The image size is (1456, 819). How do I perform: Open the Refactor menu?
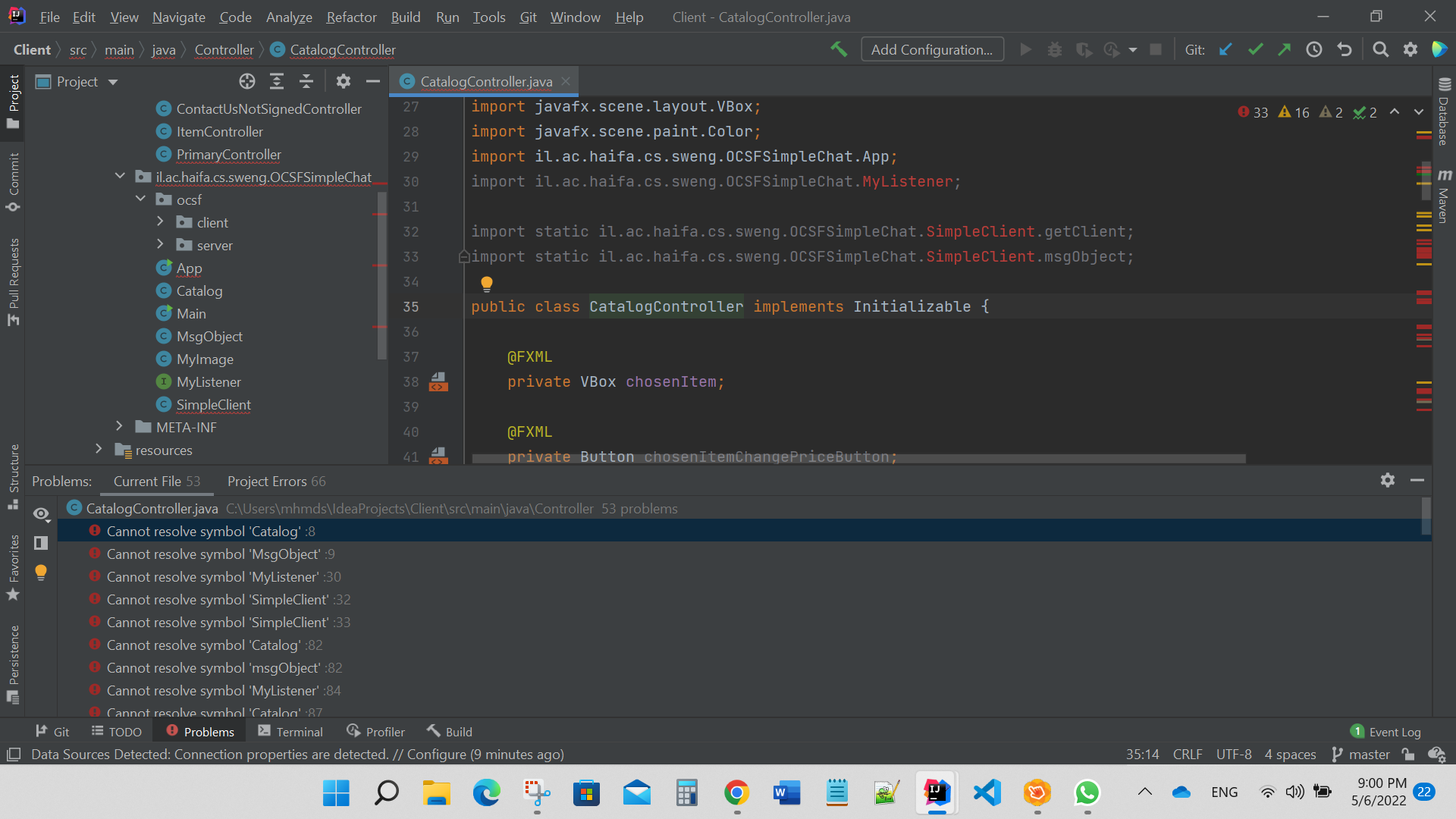click(x=351, y=17)
